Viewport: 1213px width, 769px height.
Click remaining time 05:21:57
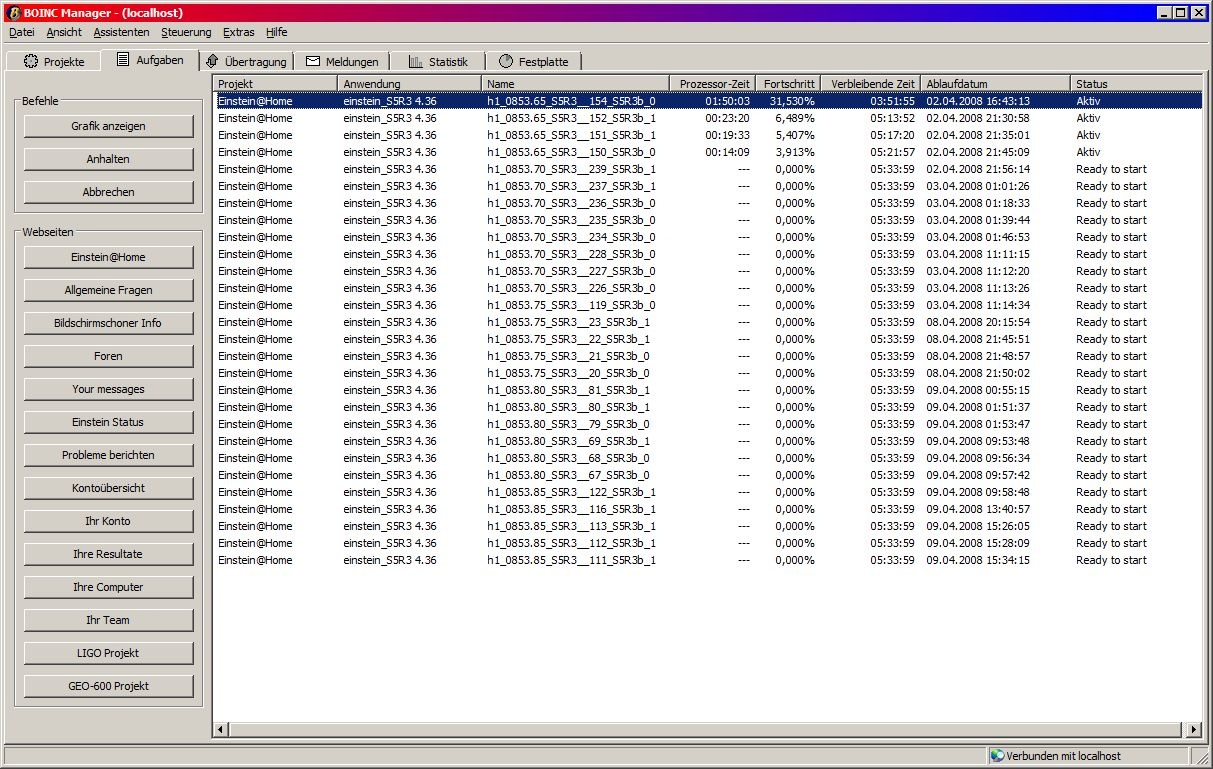pos(892,152)
